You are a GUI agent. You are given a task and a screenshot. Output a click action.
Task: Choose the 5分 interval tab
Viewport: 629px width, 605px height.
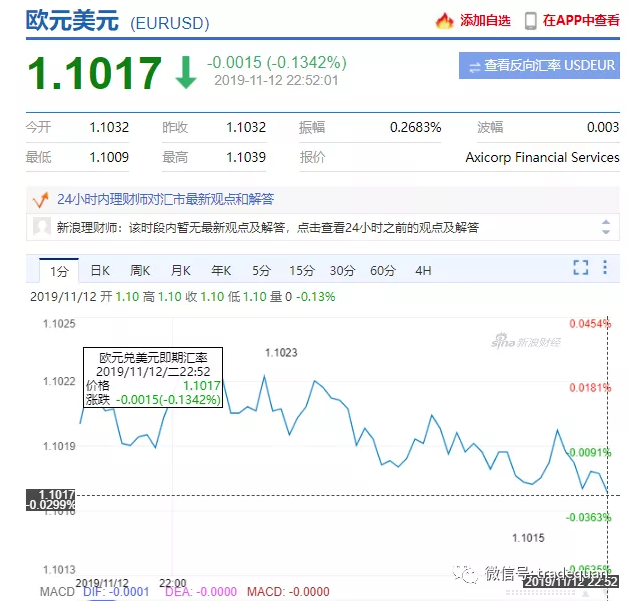[261, 270]
